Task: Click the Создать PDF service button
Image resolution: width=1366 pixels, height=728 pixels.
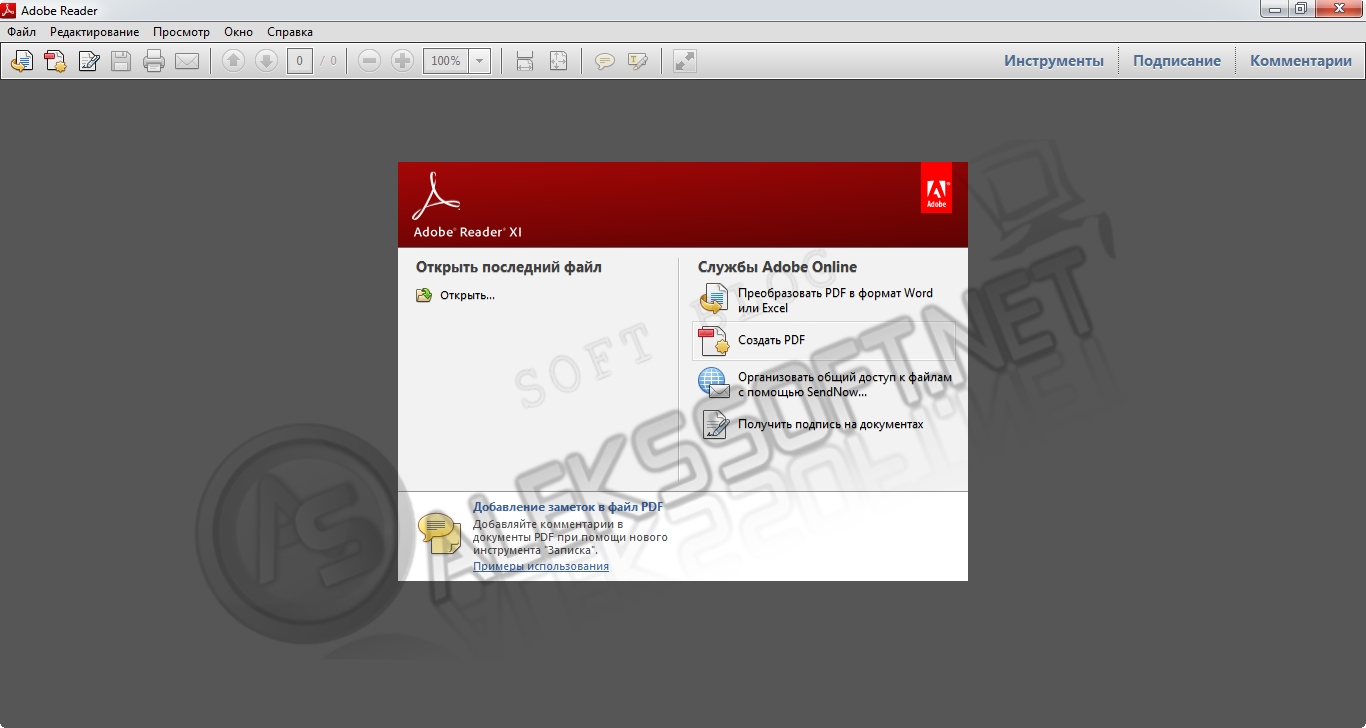Action: 824,340
